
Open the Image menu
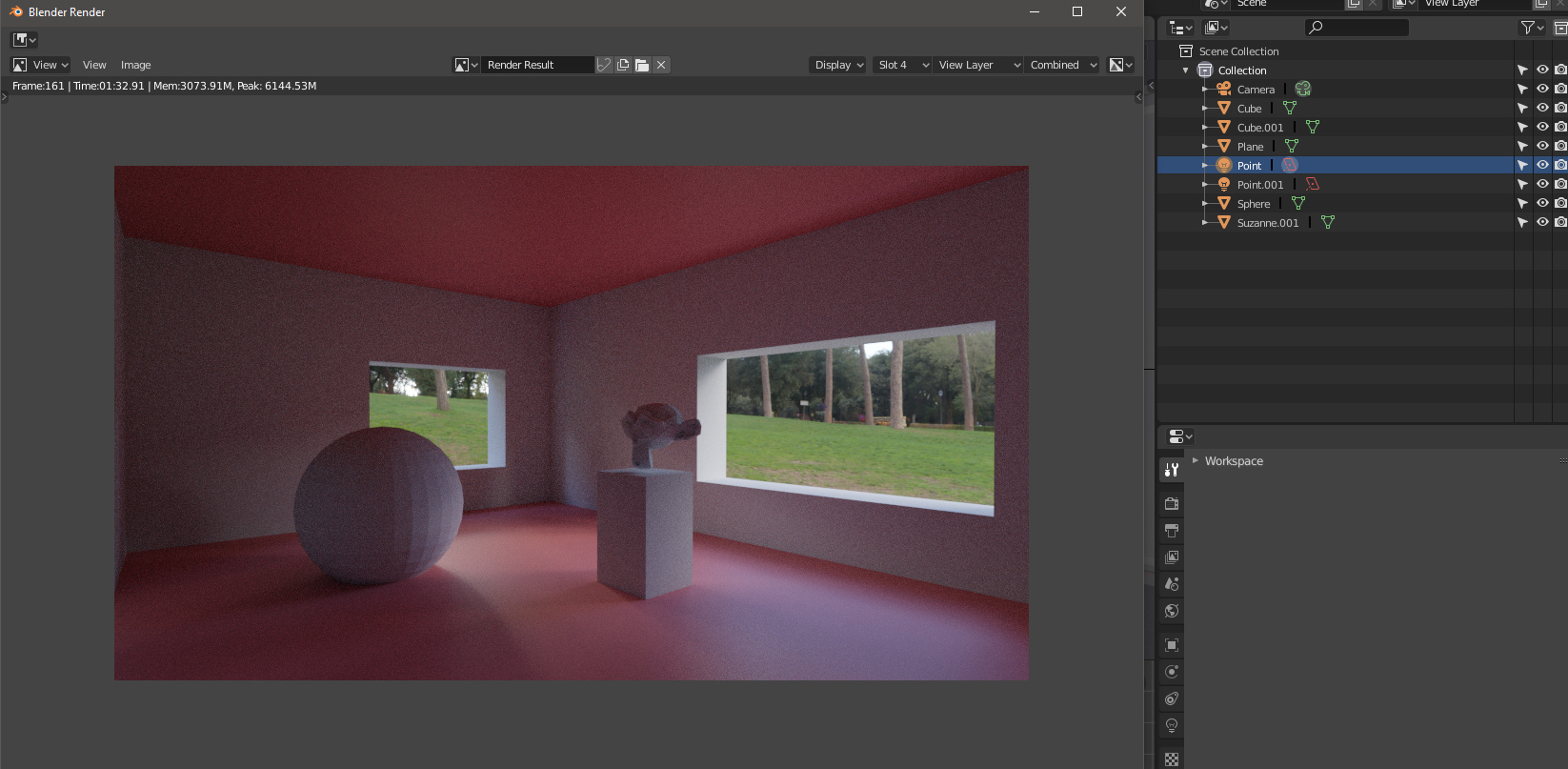[x=135, y=65]
